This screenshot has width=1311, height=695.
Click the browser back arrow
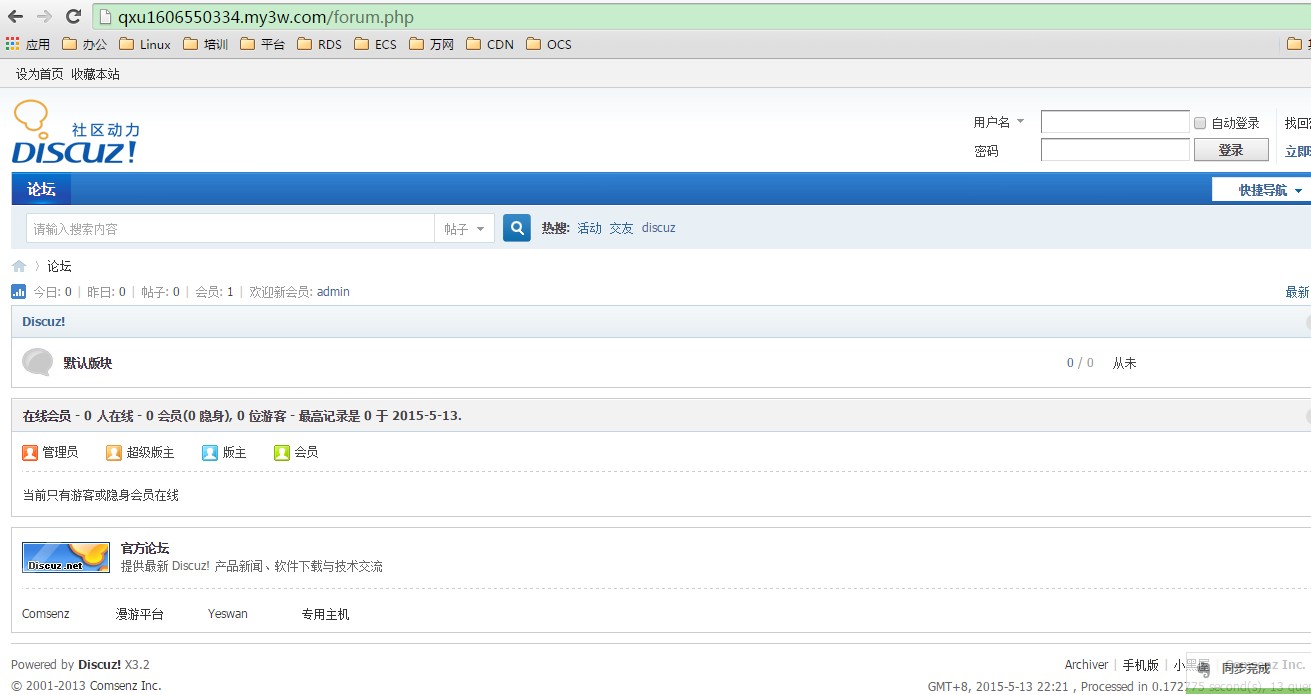(x=16, y=17)
